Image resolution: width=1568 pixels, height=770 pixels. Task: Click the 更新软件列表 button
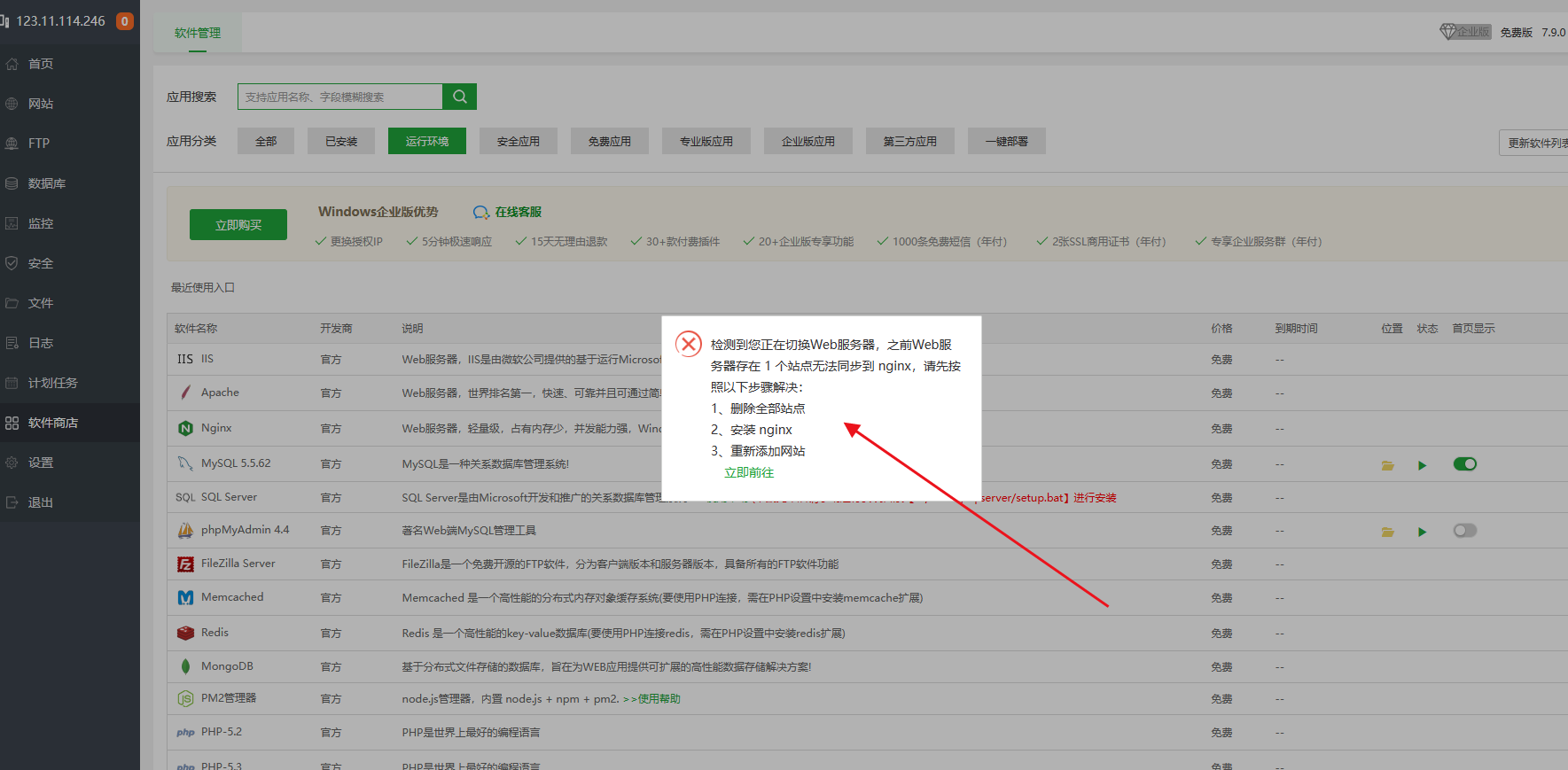(1534, 143)
